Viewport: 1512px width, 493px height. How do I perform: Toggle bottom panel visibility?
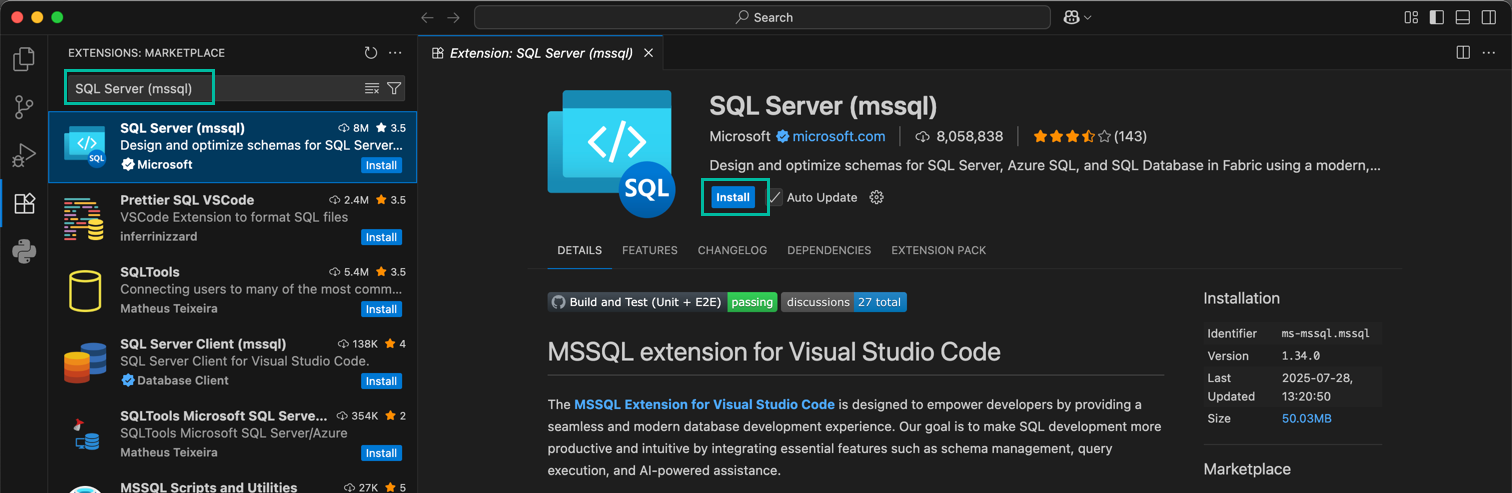(1463, 17)
